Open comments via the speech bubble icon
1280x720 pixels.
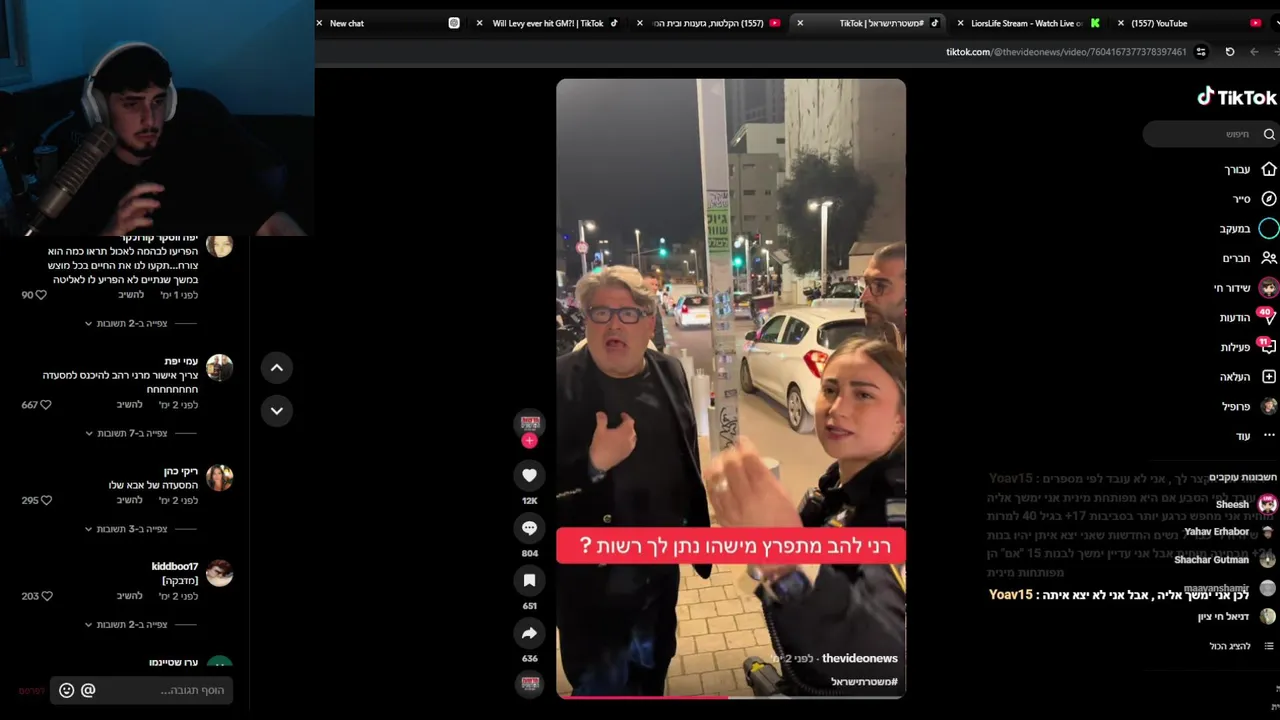pos(529,528)
